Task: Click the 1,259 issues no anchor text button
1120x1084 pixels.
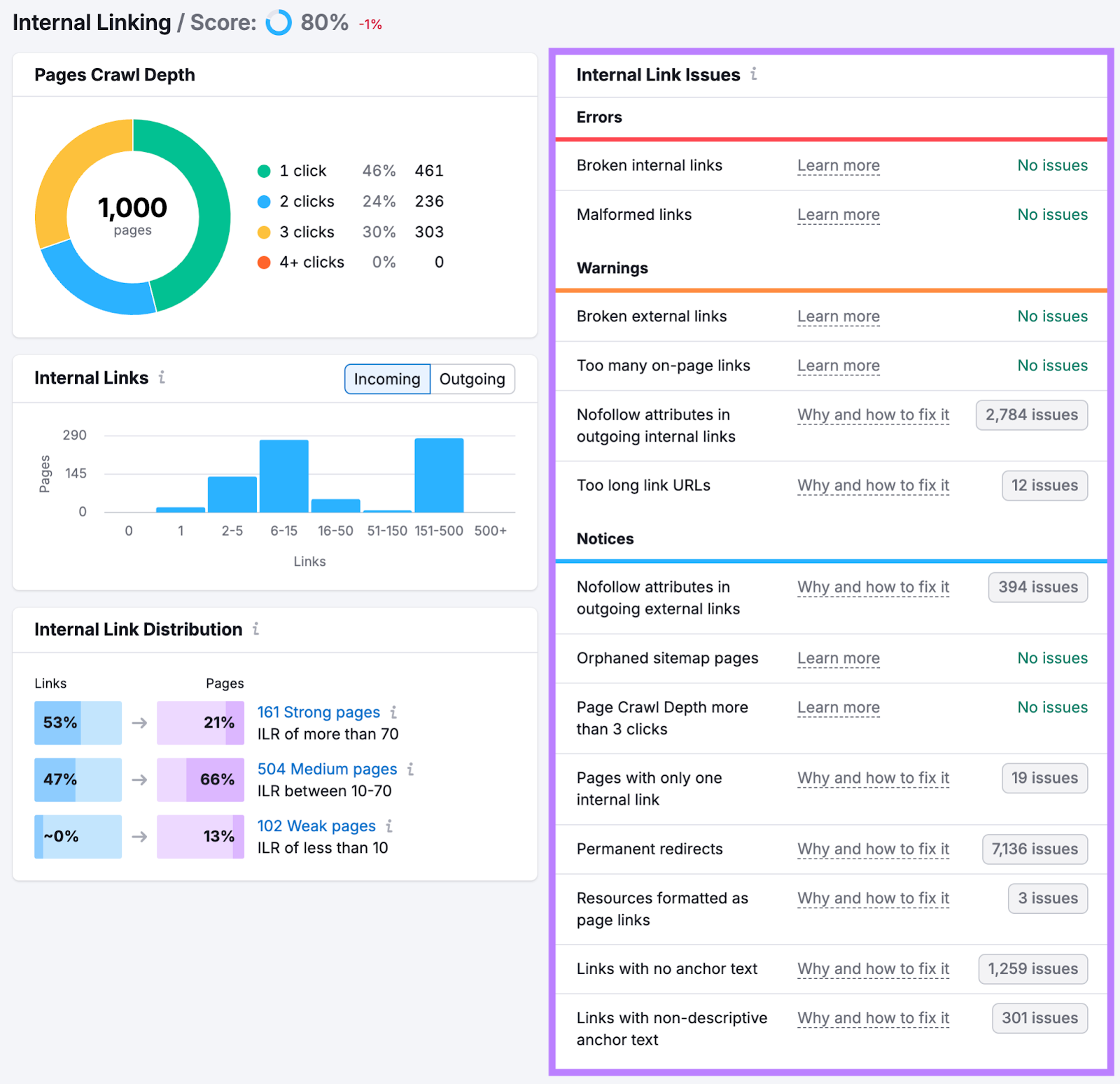Action: click(x=1032, y=968)
